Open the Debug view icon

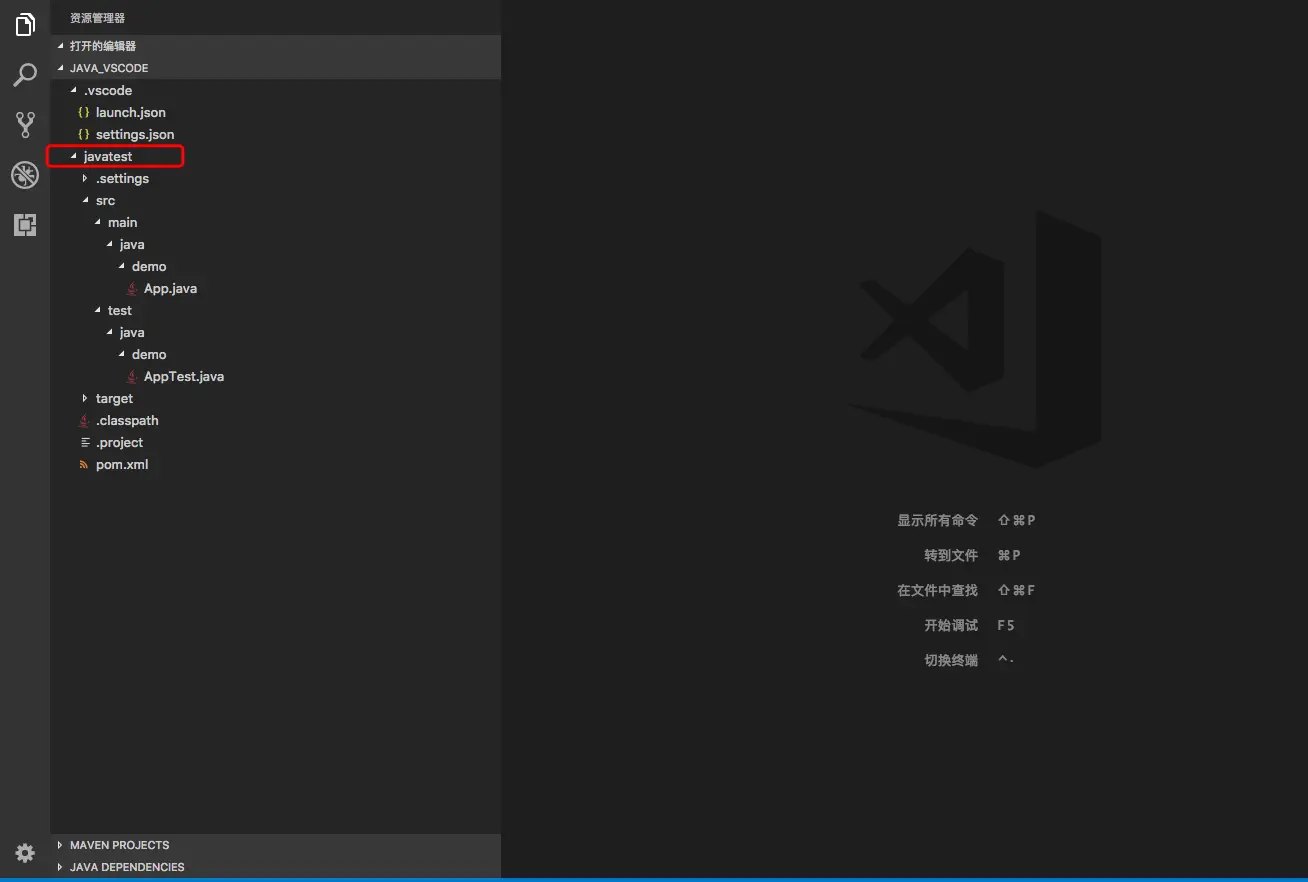(25, 176)
